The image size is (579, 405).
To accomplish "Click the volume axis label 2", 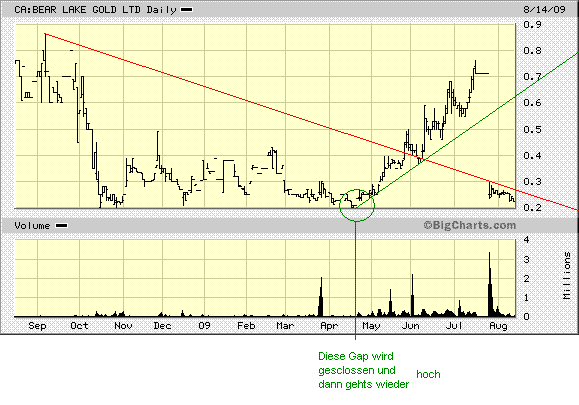I will (x=527, y=278).
